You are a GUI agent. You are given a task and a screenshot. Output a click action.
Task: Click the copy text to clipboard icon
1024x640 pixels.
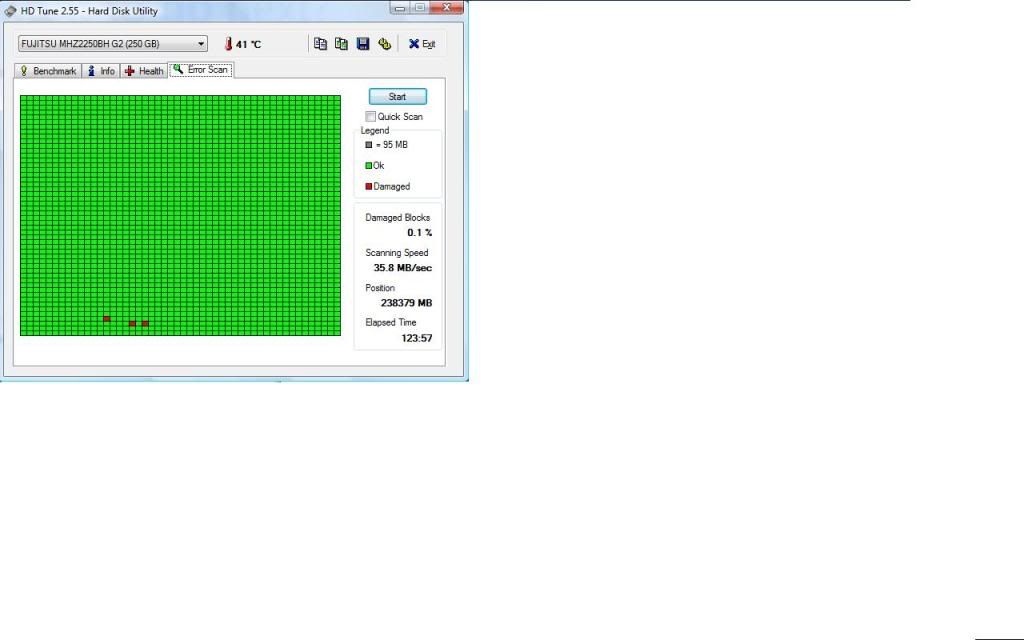[320, 44]
